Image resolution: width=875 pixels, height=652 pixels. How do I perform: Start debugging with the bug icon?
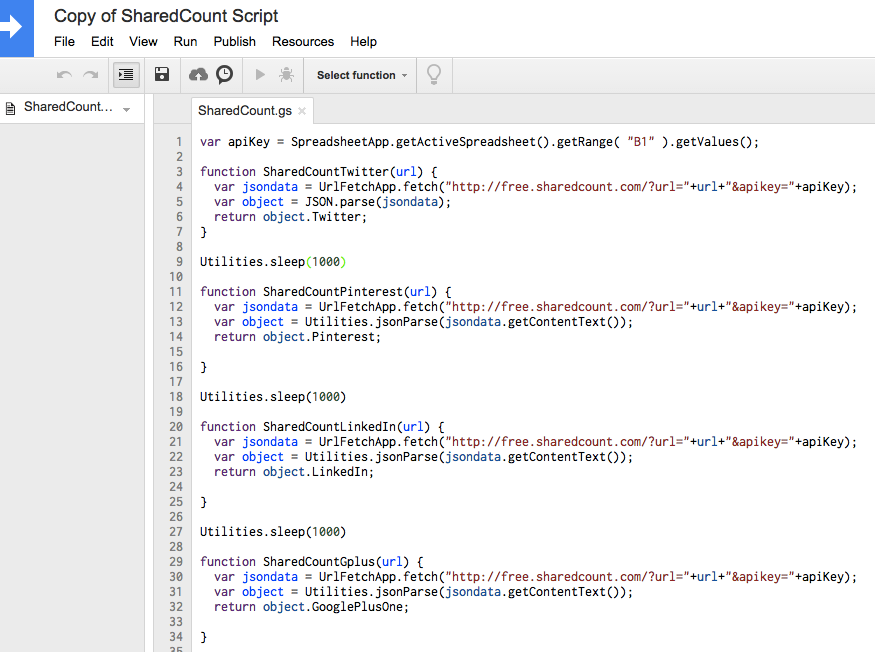286,74
